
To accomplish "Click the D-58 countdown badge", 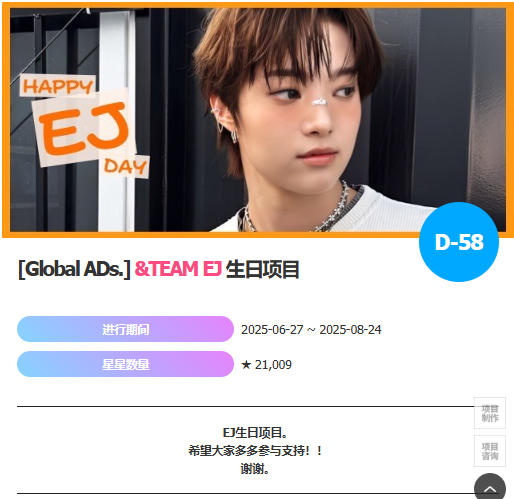I will [459, 242].
